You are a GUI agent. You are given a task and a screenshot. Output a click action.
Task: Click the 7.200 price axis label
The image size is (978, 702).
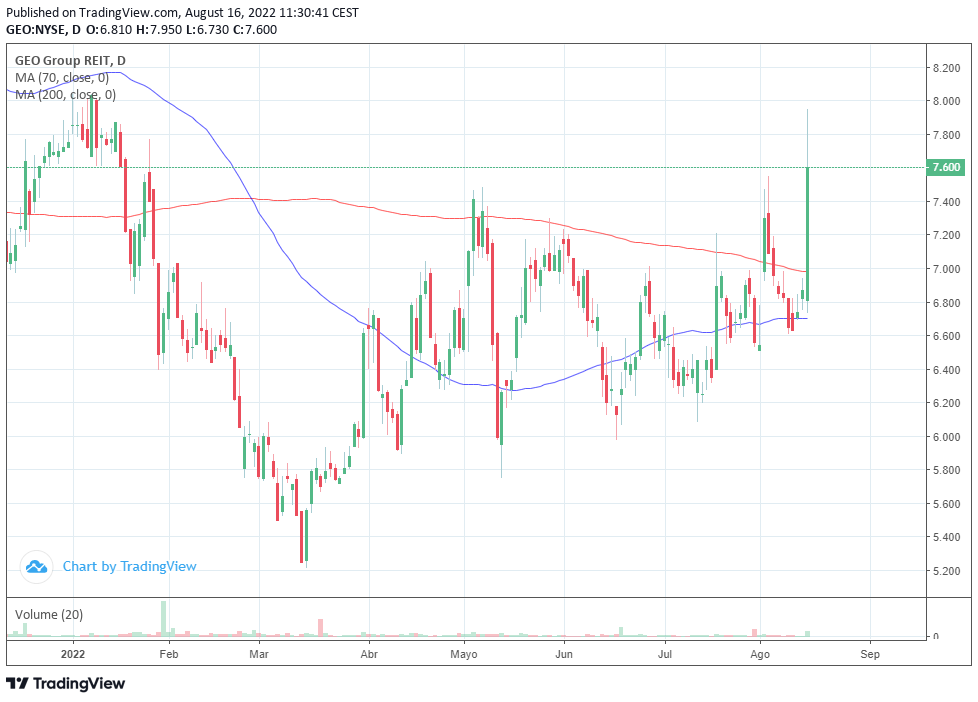(x=946, y=235)
